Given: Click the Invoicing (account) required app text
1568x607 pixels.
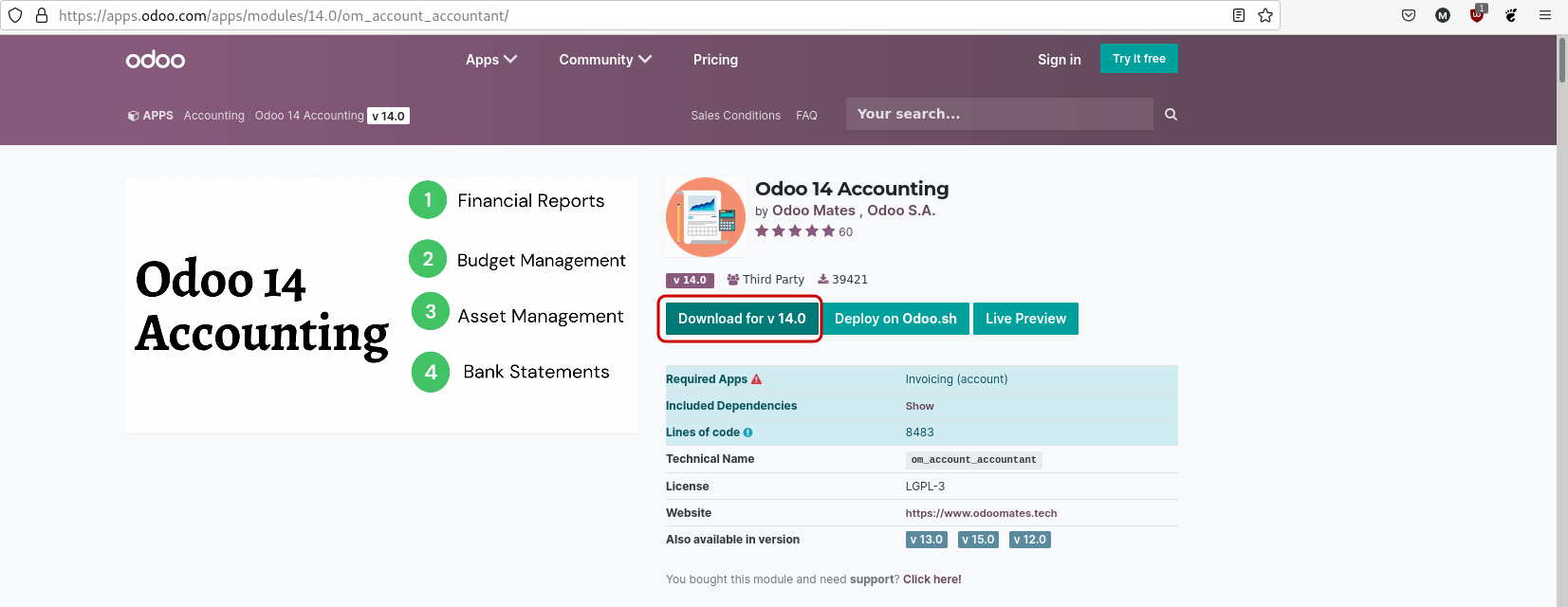Looking at the screenshot, I should (x=956, y=379).
